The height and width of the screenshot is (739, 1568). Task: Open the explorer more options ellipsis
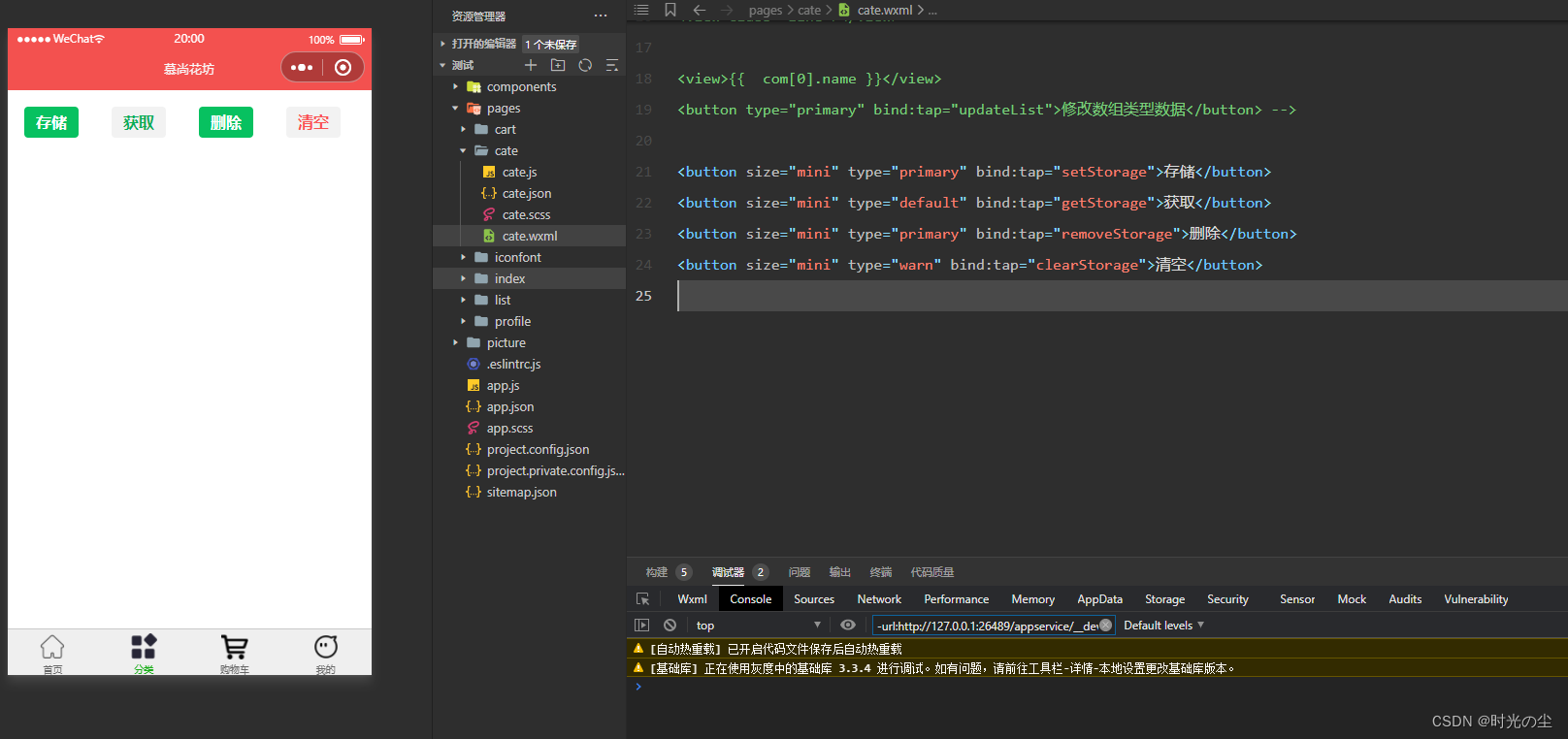click(601, 16)
